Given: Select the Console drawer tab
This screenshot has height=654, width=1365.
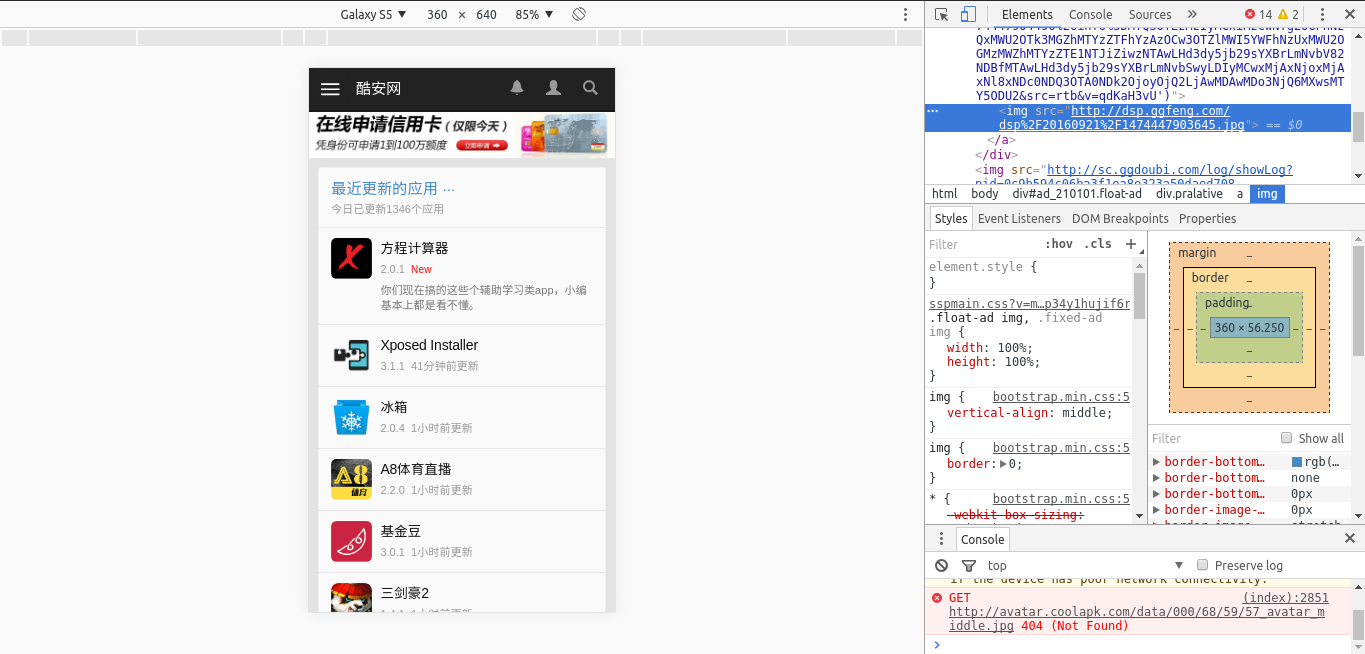Looking at the screenshot, I should (x=982, y=539).
